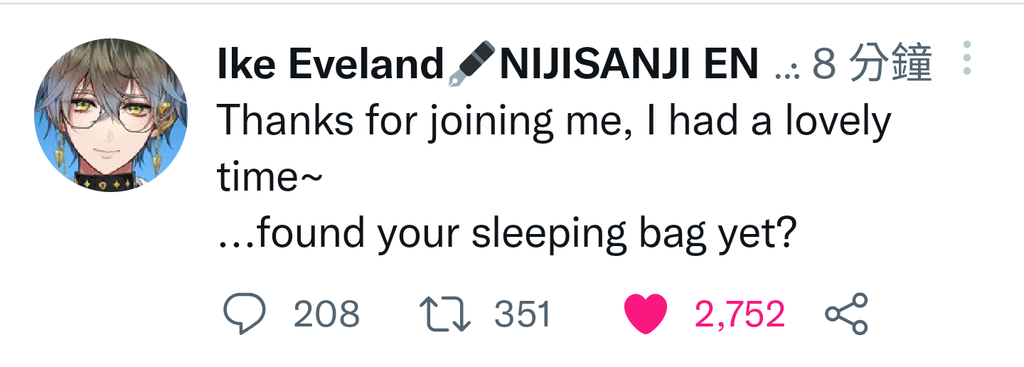
Task: Click the 351 retweet count
Action: [x=523, y=314]
